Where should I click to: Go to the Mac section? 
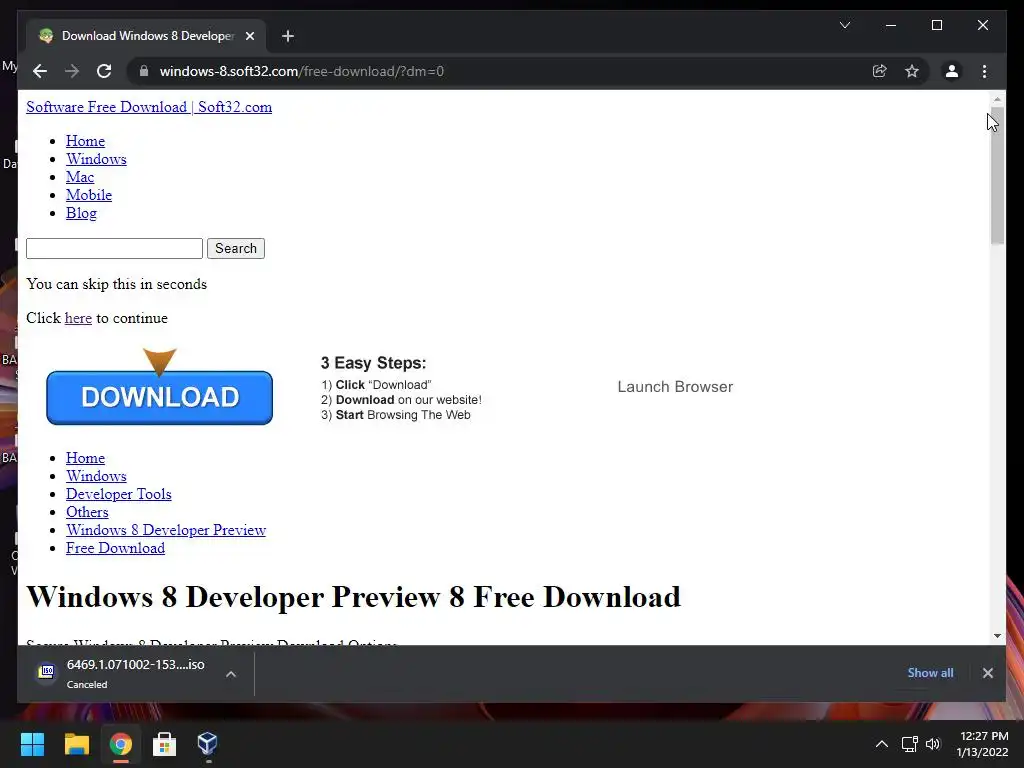(80, 177)
